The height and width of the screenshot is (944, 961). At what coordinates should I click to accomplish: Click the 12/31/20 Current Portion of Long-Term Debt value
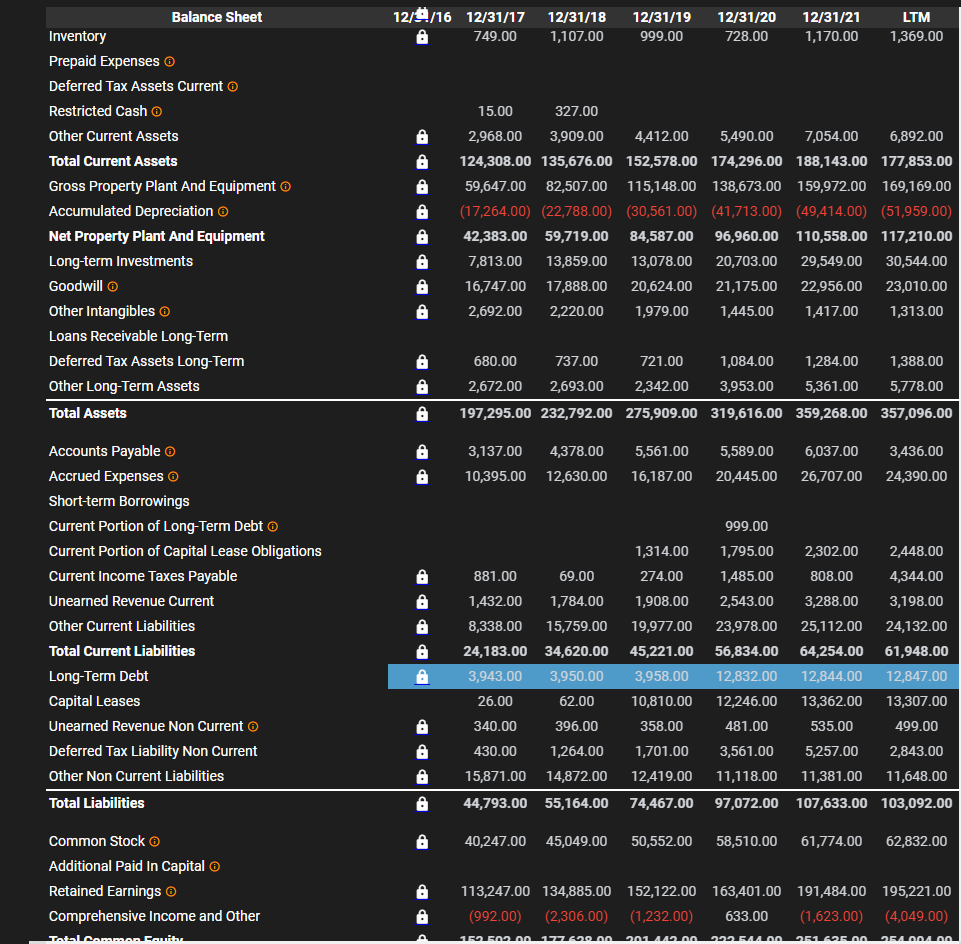pyautogui.click(x=746, y=526)
